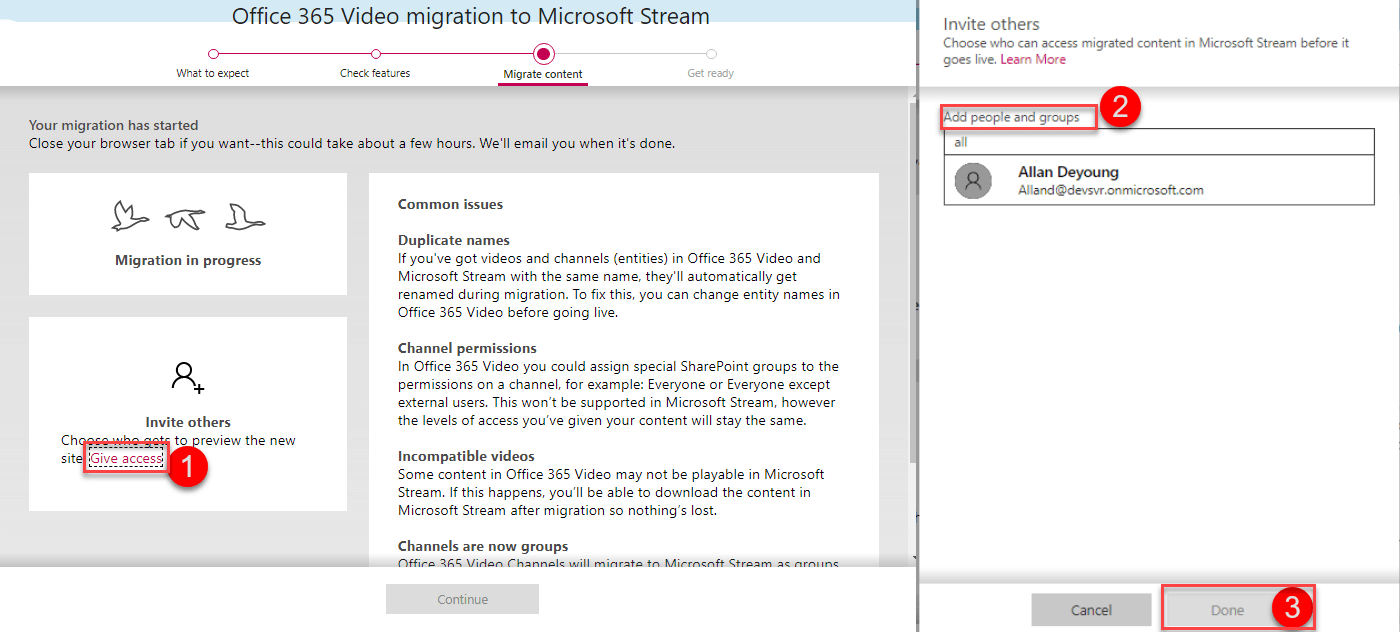Click the 'What to expect' step circle
1400x632 pixels.
pyautogui.click(x=213, y=54)
